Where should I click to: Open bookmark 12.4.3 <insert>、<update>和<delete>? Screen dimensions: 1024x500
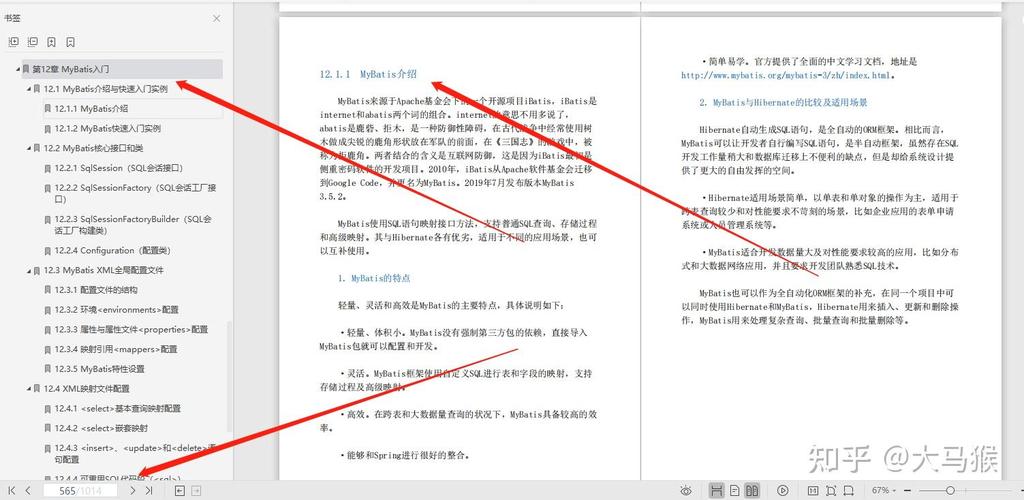(x=135, y=454)
